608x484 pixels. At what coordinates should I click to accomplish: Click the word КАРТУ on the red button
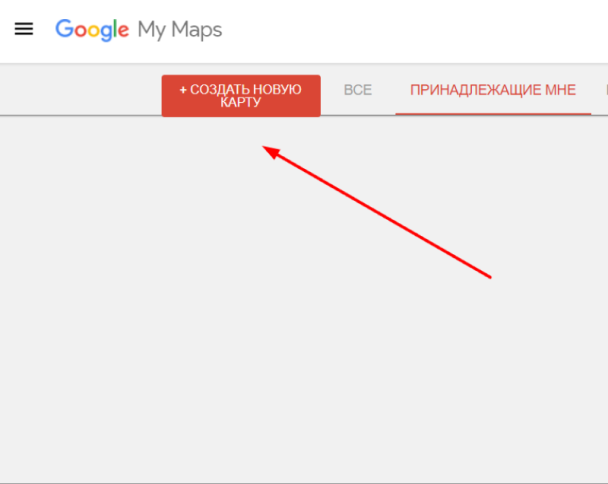(x=241, y=102)
